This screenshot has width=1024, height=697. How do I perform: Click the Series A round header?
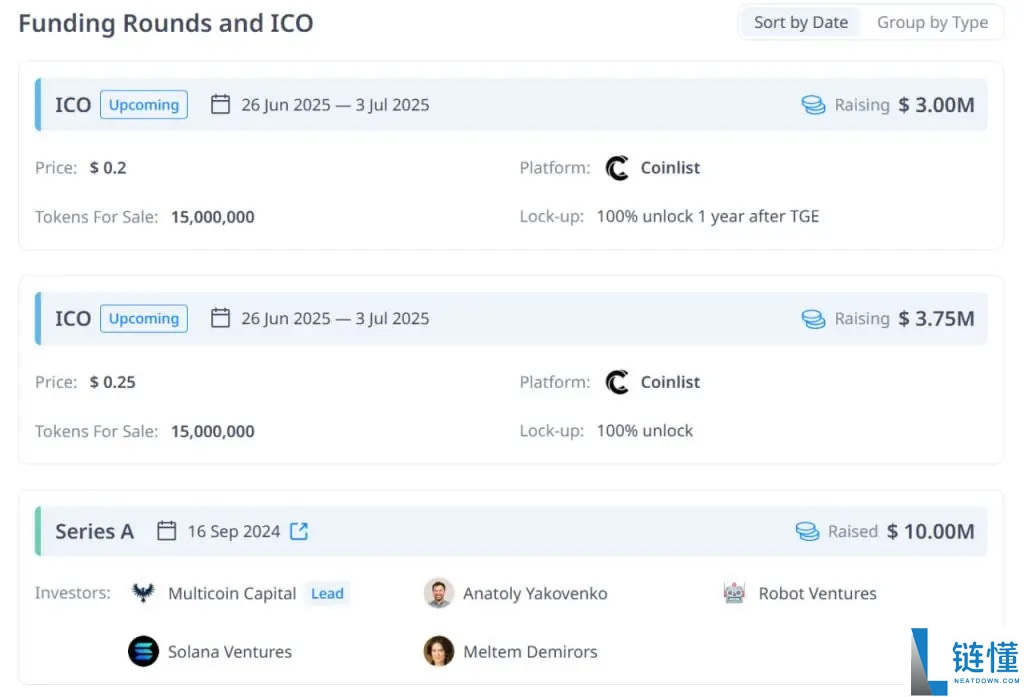94,531
